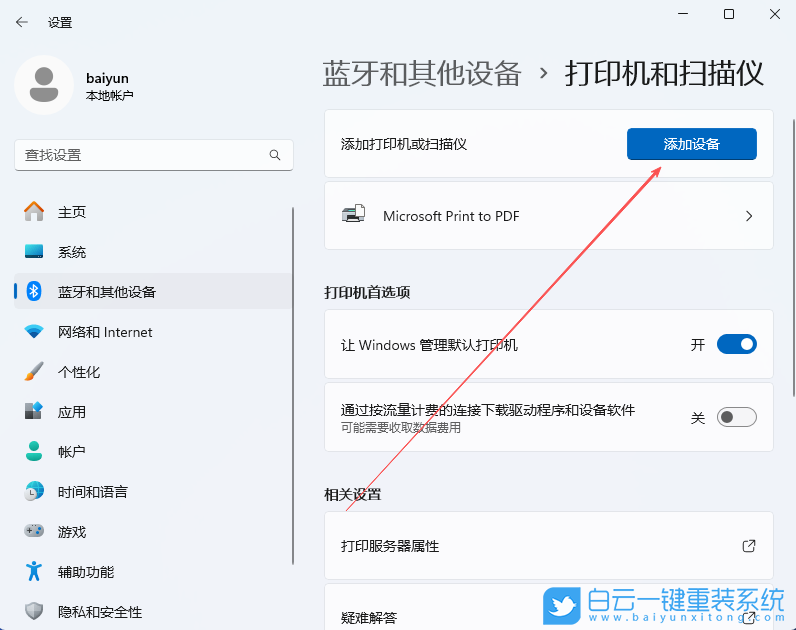Turn off 让 Windows 管理默认打印机 toggle

pos(737,344)
